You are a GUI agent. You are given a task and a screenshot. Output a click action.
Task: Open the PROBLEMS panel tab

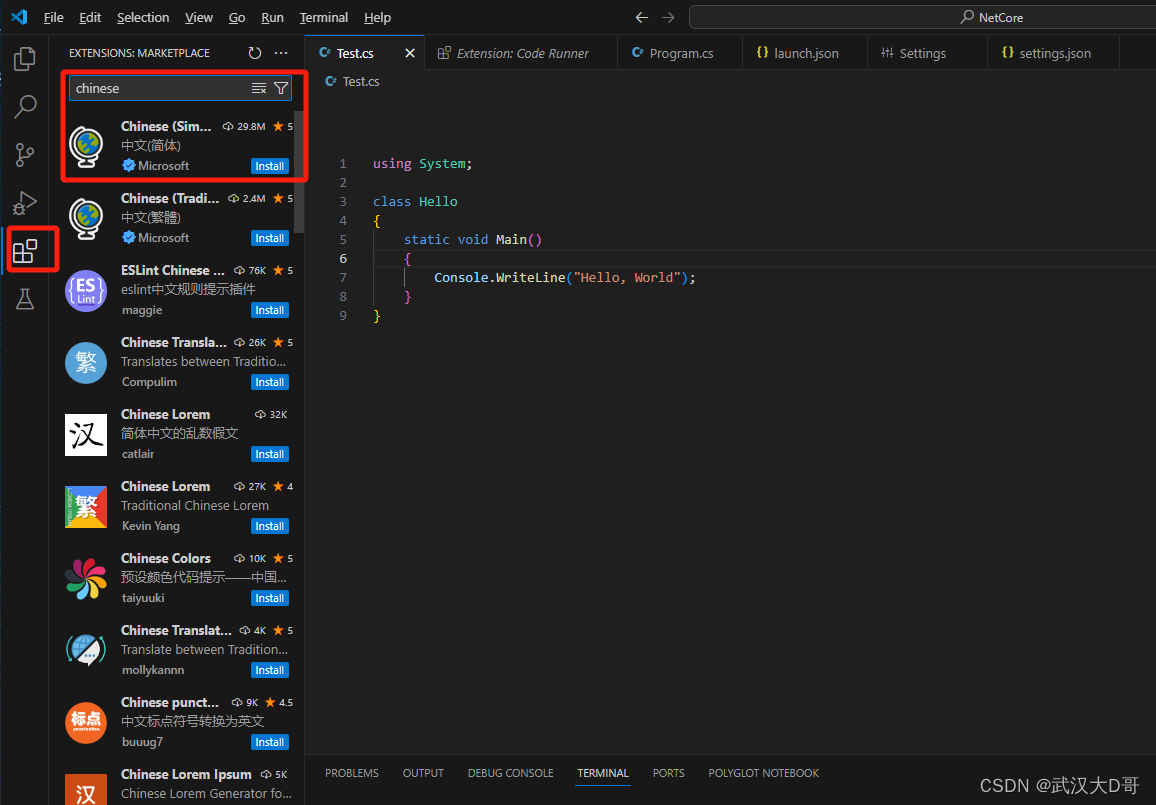(352, 773)
